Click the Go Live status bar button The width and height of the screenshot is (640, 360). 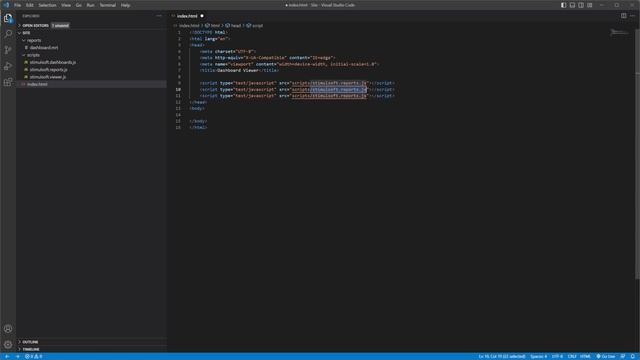(606, 356)
